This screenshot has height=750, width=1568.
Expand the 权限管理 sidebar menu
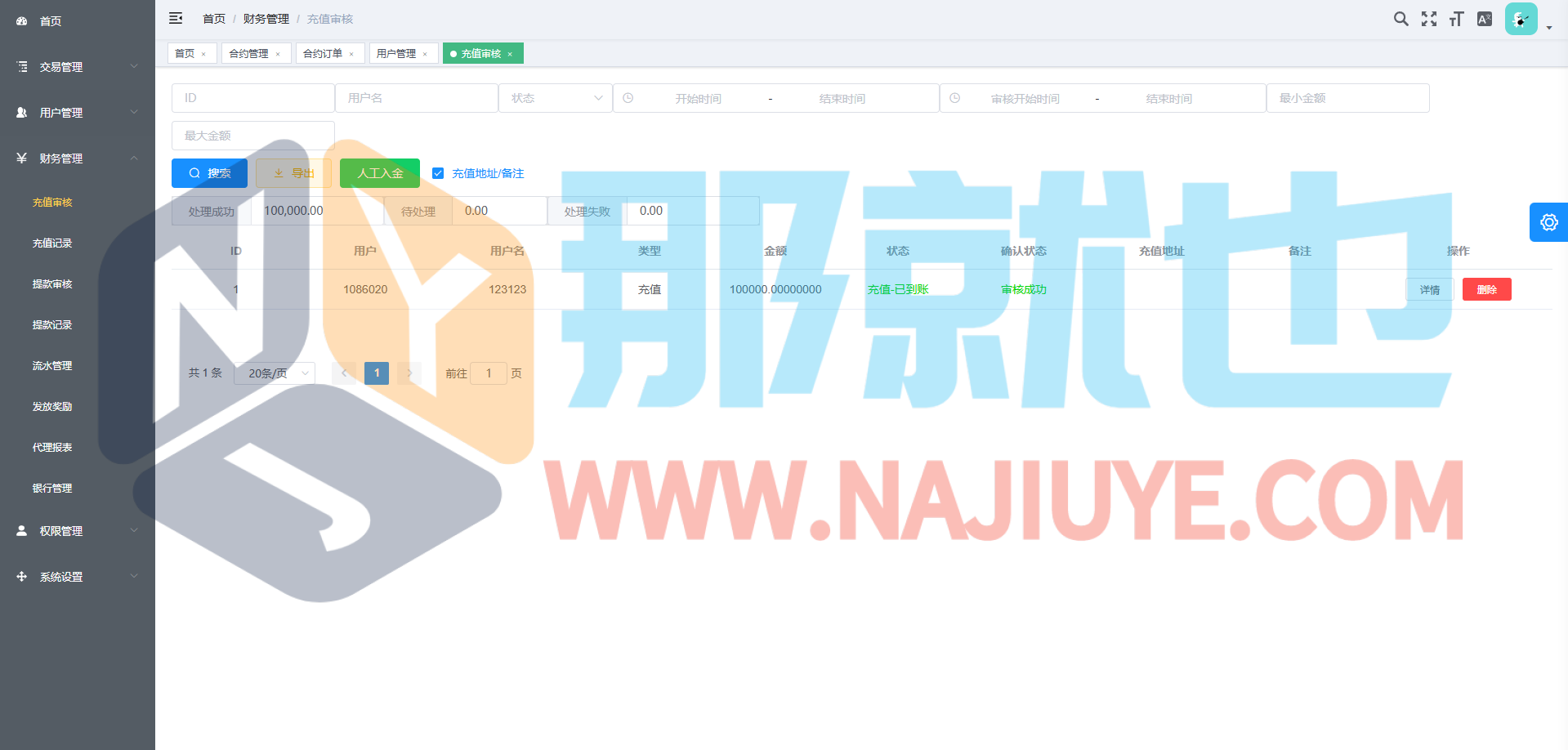click(78, 531)
